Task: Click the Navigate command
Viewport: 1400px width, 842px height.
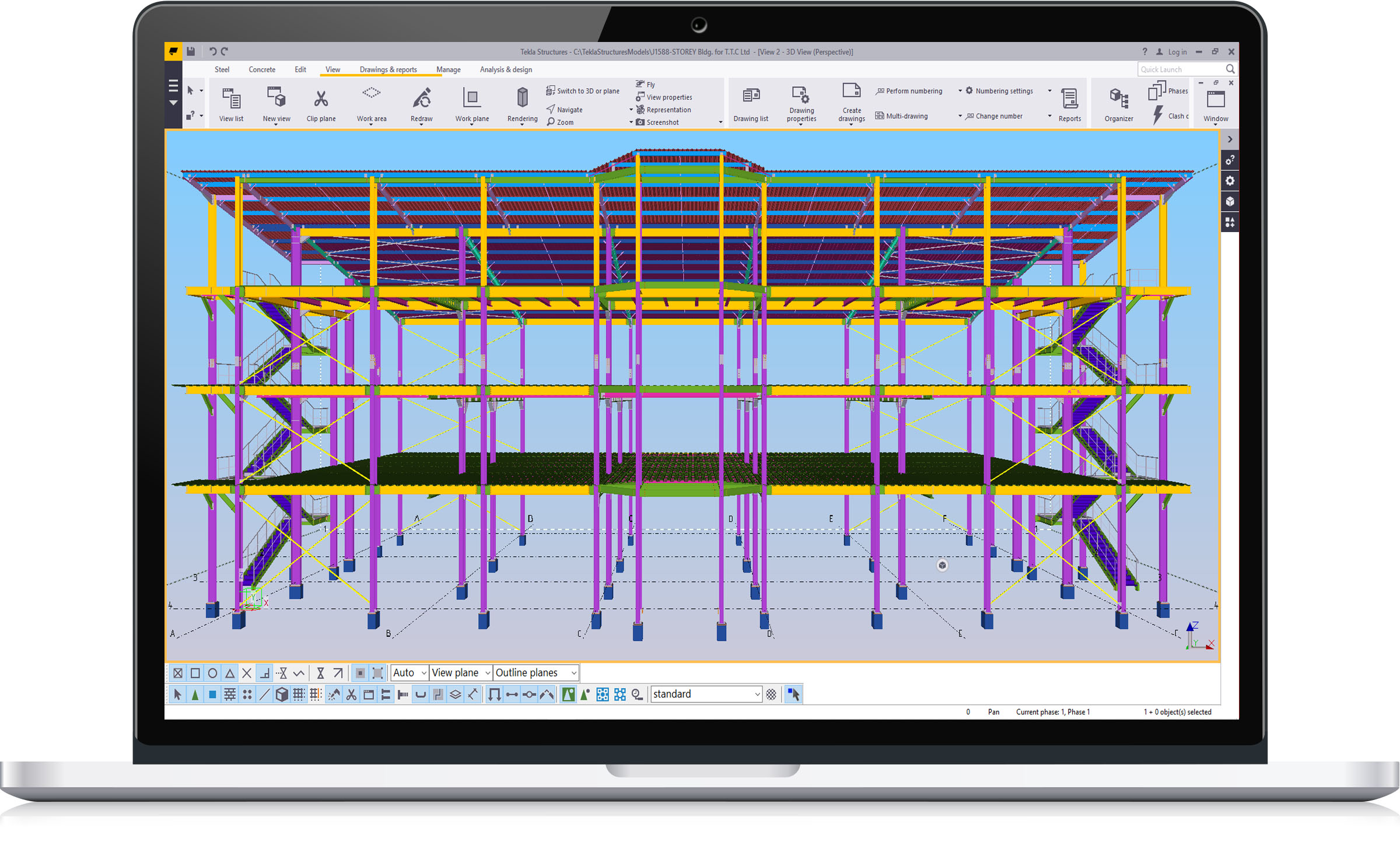Action: [564, 110]
